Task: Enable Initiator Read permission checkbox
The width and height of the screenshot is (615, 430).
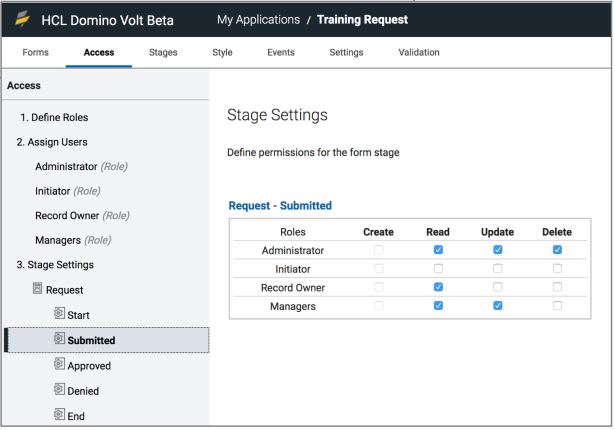Action: 438,268
